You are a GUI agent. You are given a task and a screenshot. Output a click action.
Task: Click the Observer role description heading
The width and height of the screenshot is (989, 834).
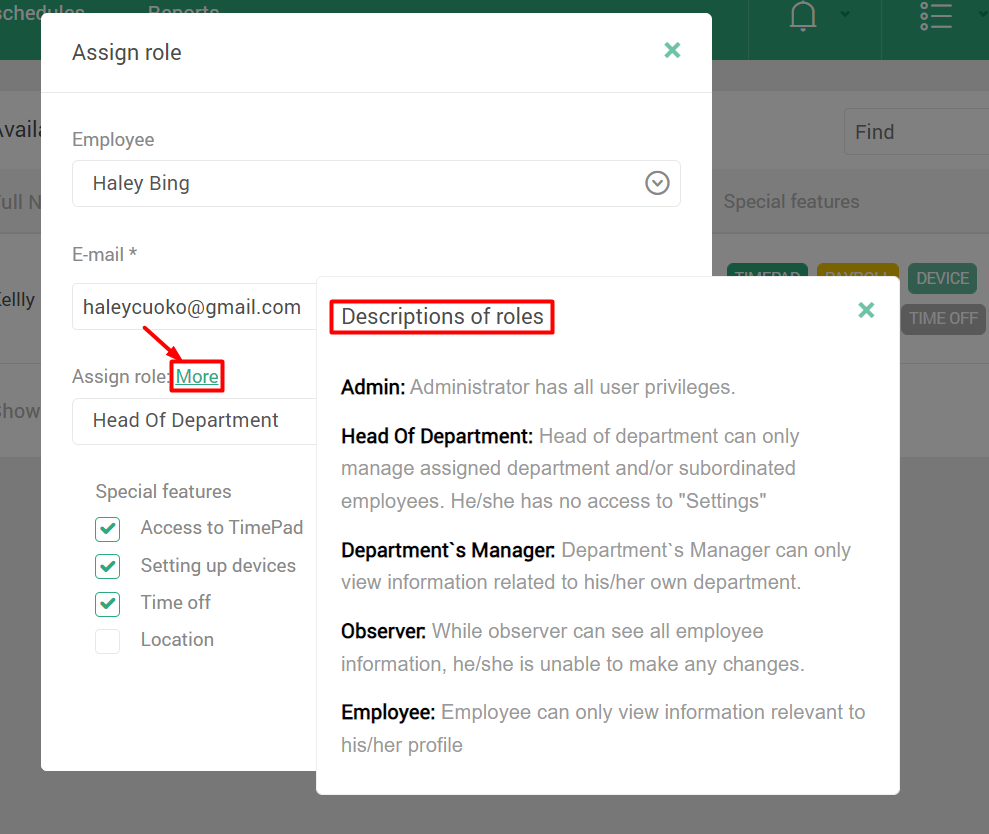pyautogui.click(x=383, y=631)
